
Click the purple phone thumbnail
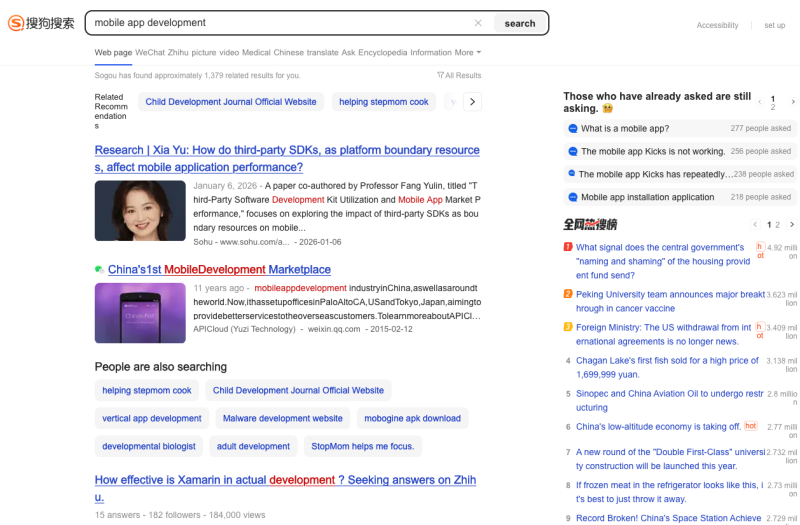click(140, 313)
